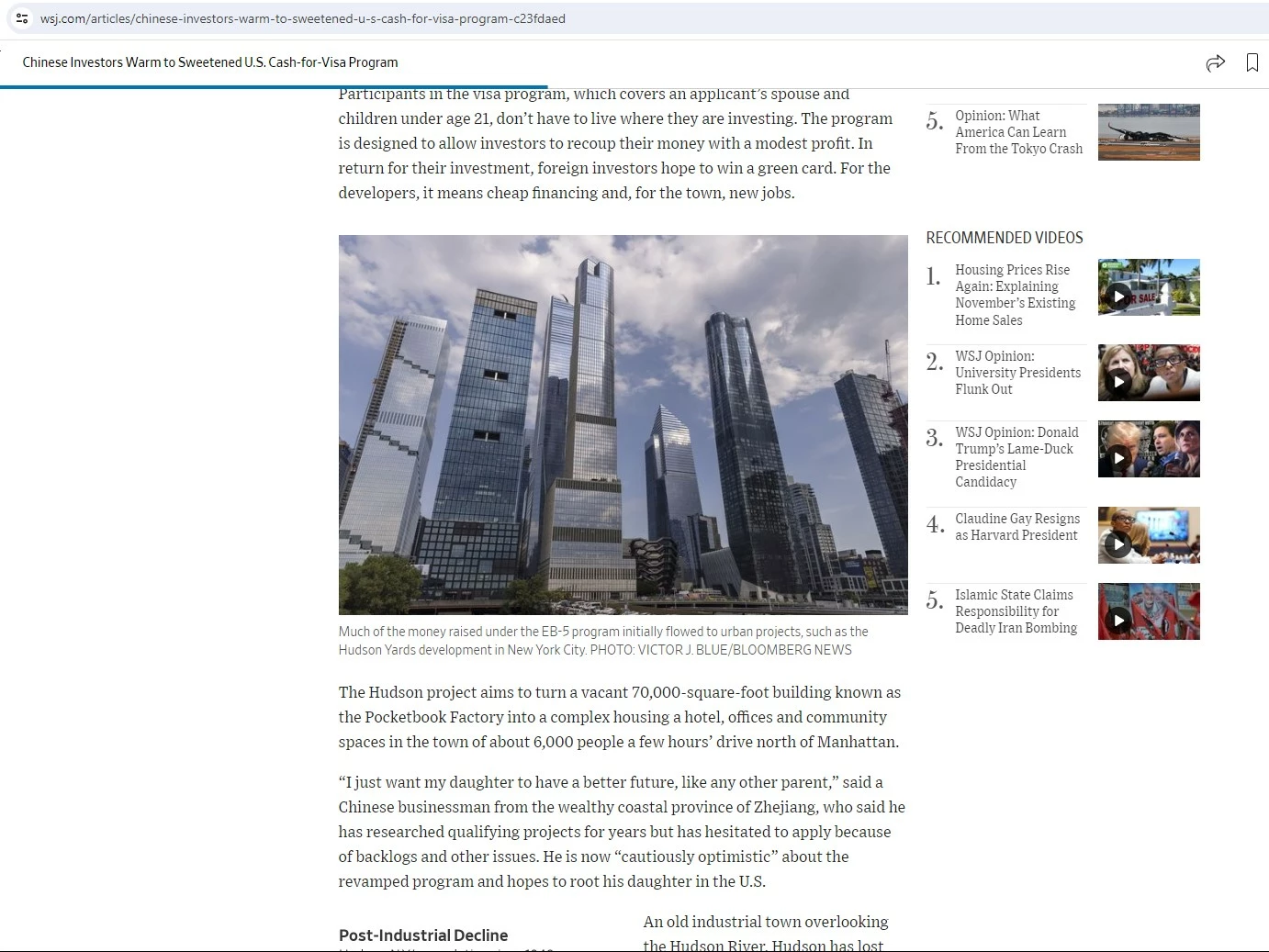Open 'WSJ Opinion: University Presidents Flunk Out' link
The image size is (1269, 952).
pyautogui.click(x=1017, y=373)
